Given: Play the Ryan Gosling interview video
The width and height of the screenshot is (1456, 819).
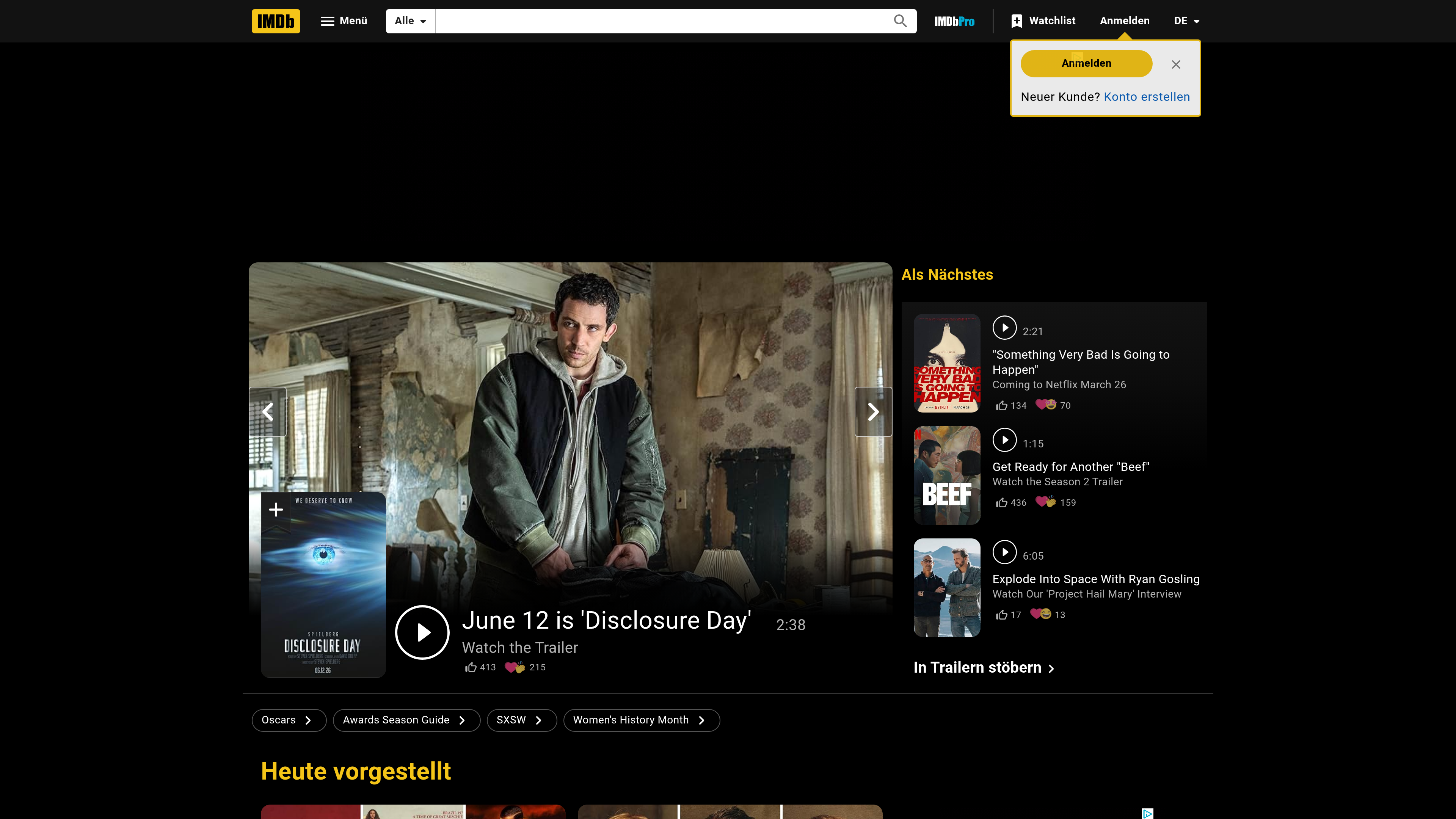Looking at the screenshot, I should [1005, 552].
